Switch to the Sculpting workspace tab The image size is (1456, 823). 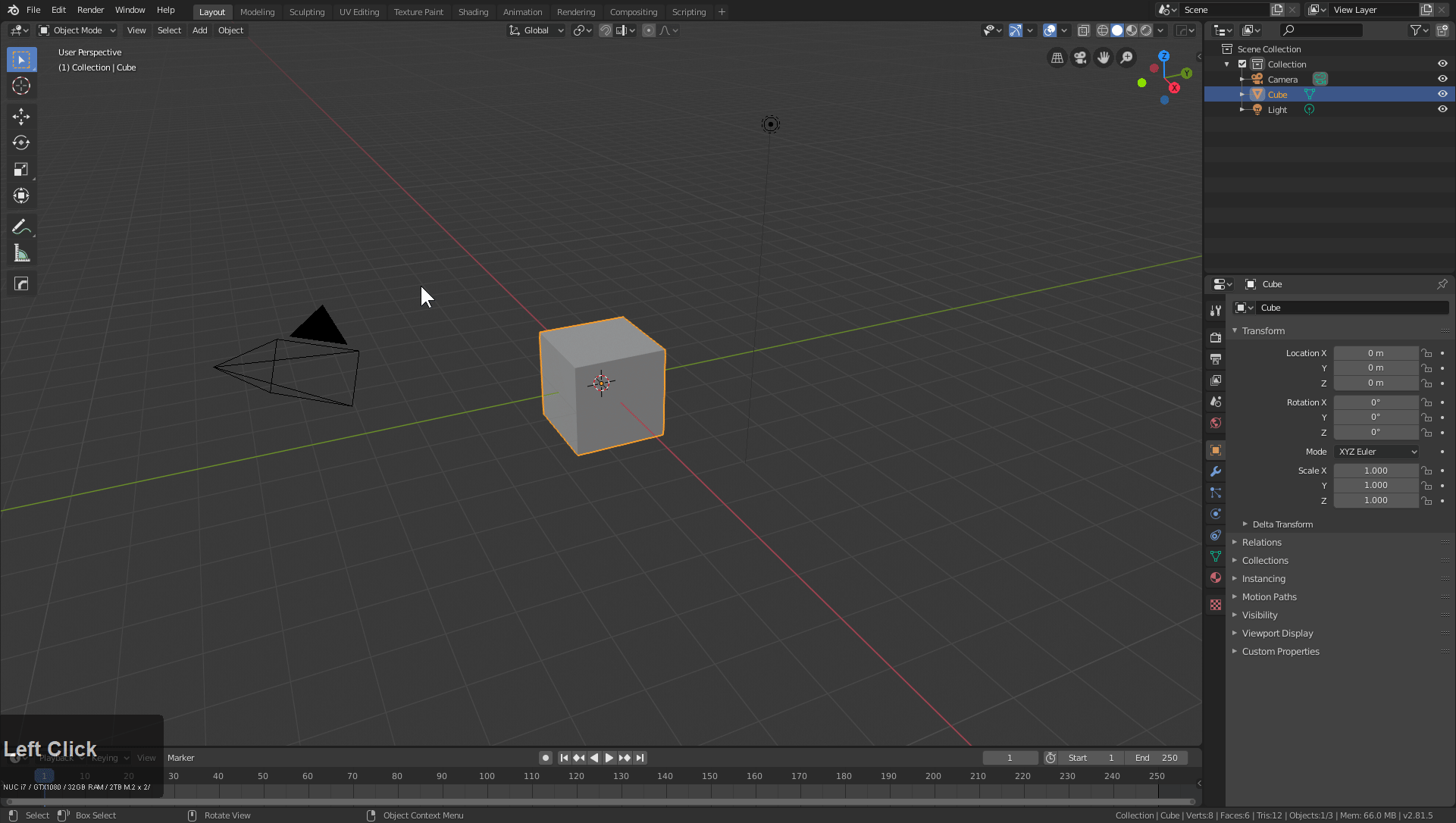306,12
